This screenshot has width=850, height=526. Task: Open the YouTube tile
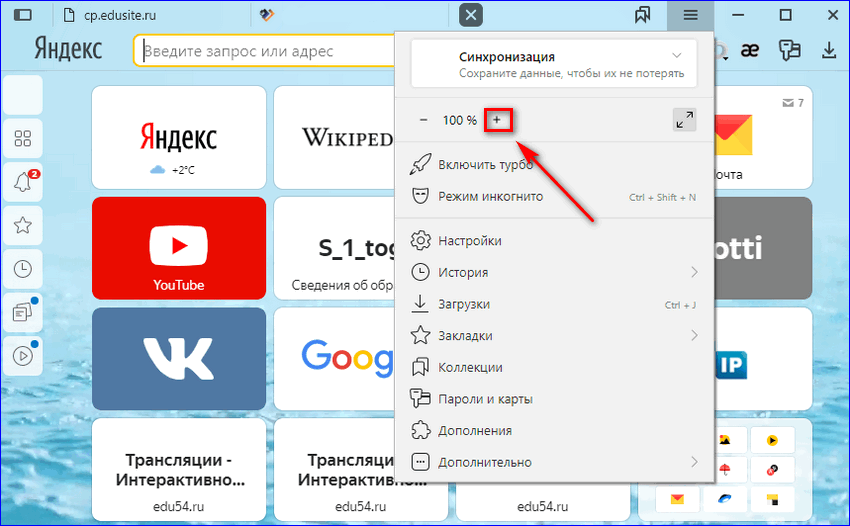pyautogui.click(x=179, y=248)
